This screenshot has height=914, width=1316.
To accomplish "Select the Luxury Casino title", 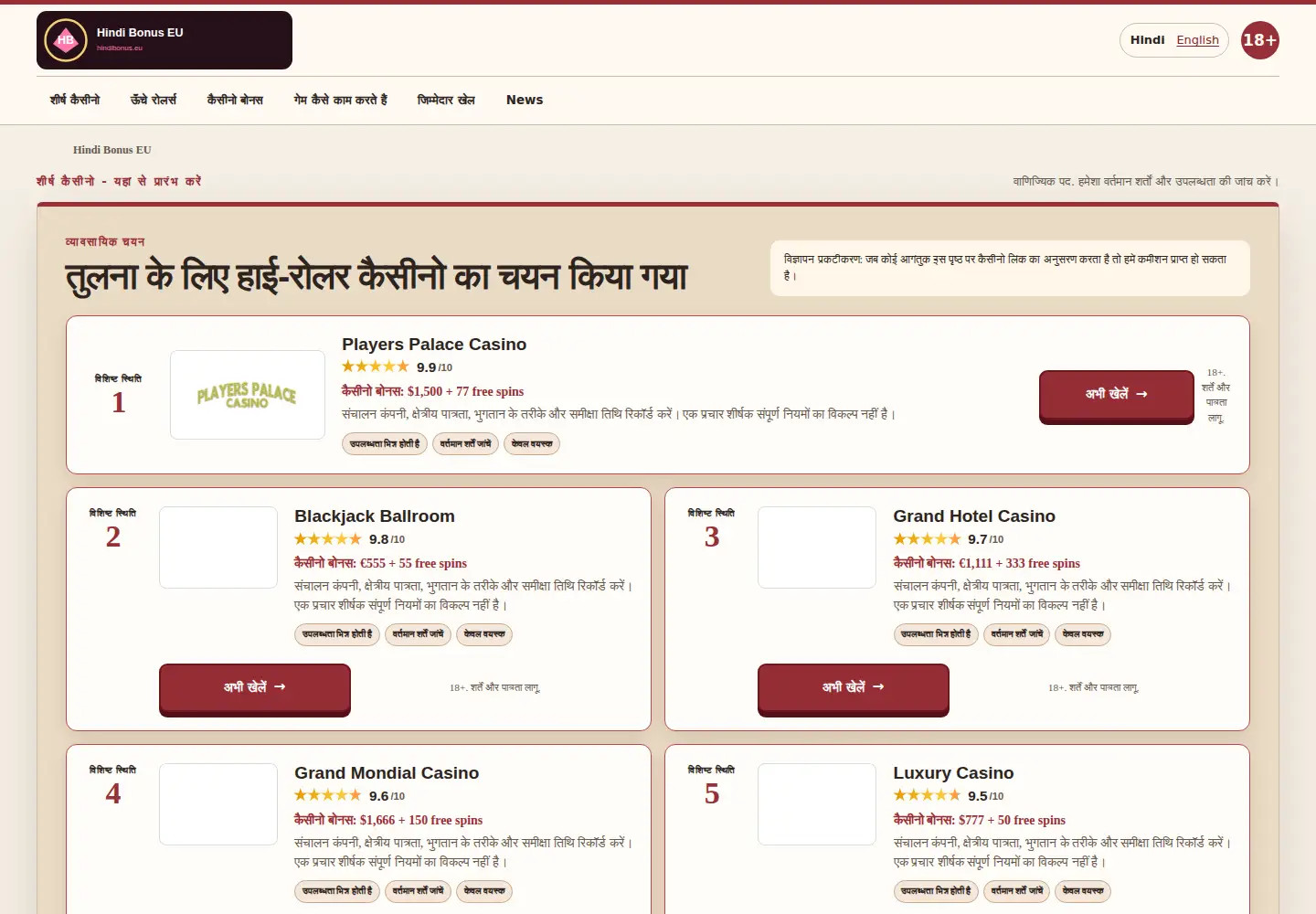I will pyautogui.click(x=953, y=773).
